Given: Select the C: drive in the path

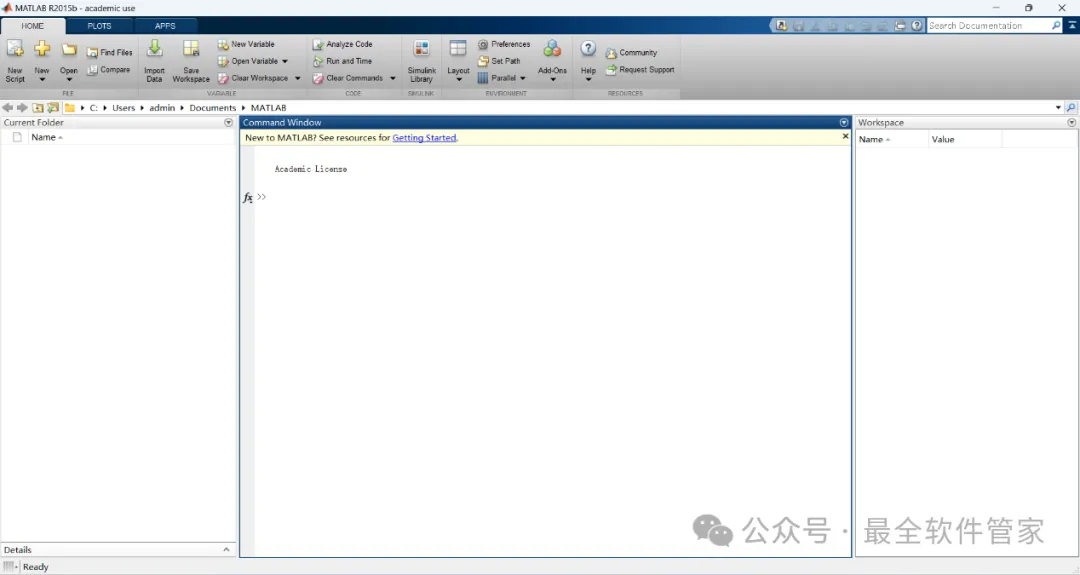Looking at the screenshot, I should coord(94,107).
